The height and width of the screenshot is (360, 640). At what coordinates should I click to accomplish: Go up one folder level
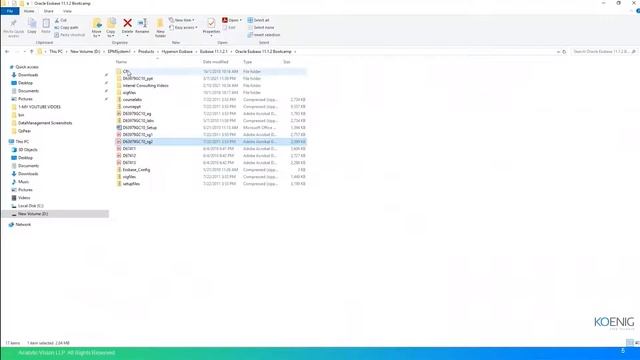click(31, 52)
